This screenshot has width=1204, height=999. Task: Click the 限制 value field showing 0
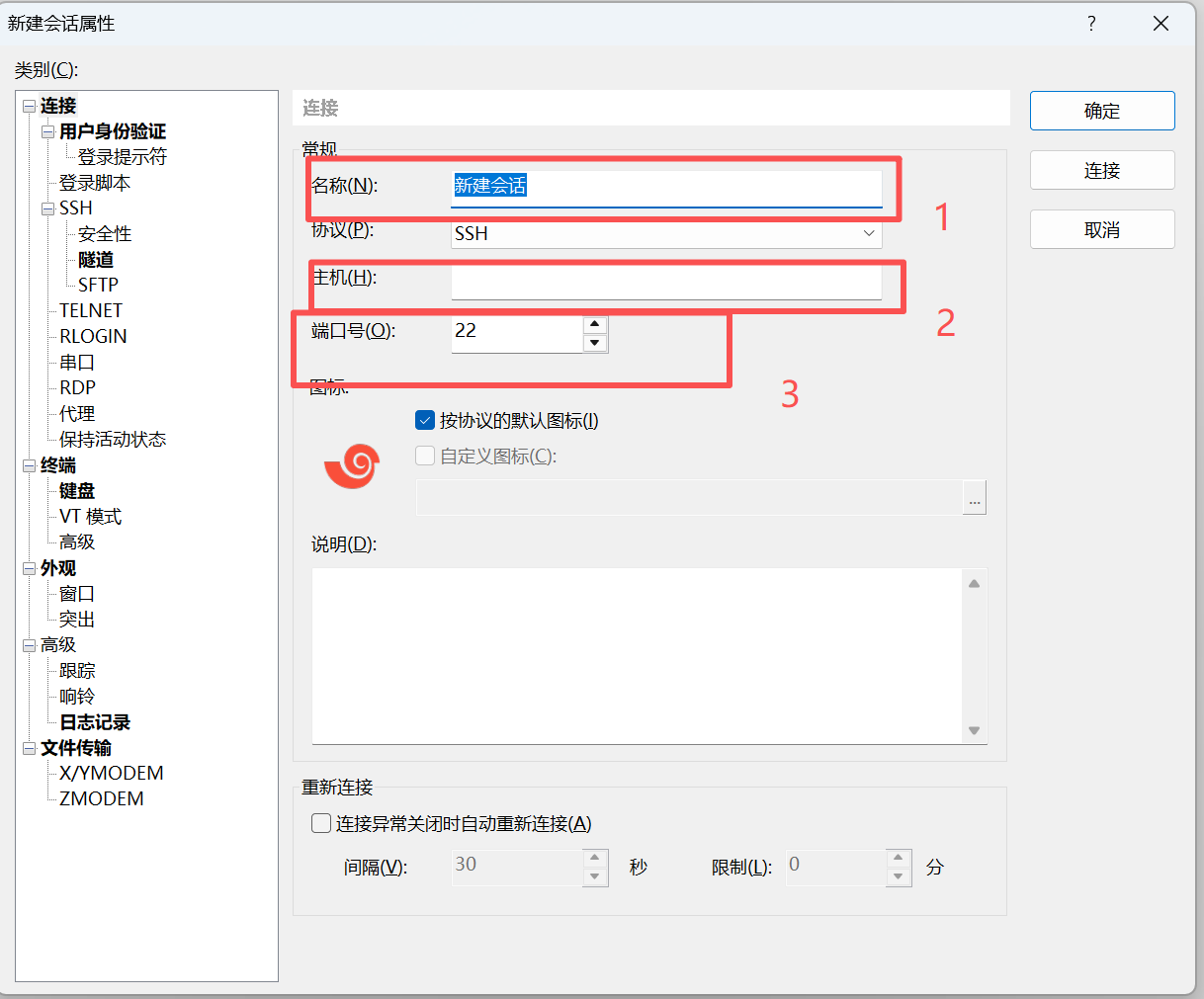836,868
